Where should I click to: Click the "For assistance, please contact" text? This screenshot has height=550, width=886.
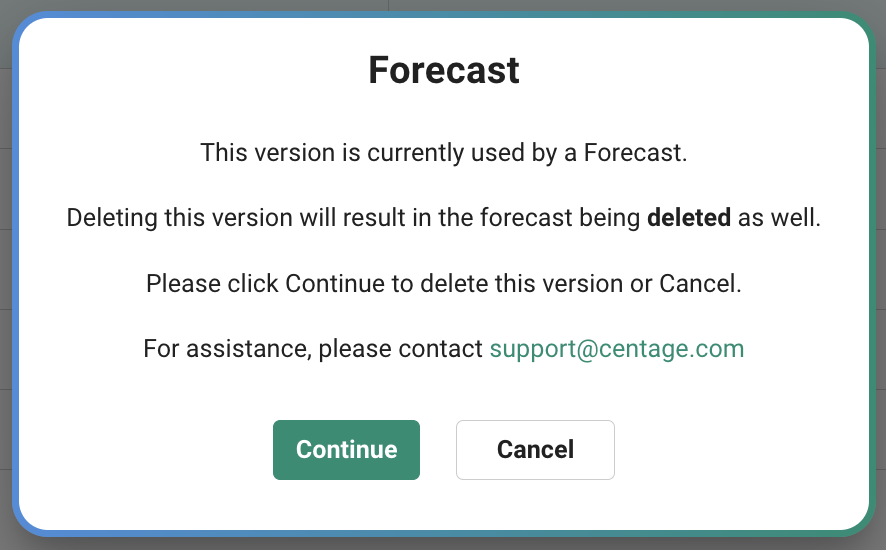tap(313, 349)
